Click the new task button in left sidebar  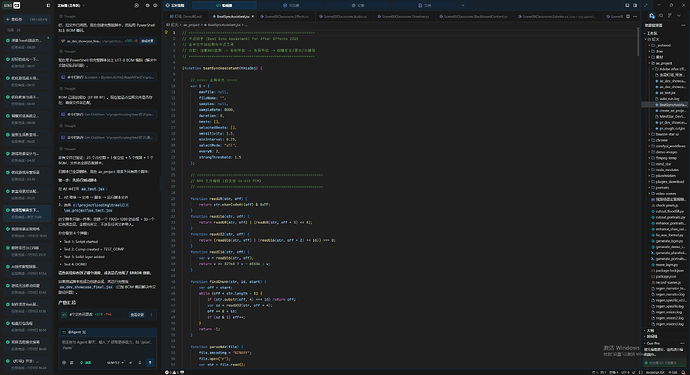[x=26, y=19]
